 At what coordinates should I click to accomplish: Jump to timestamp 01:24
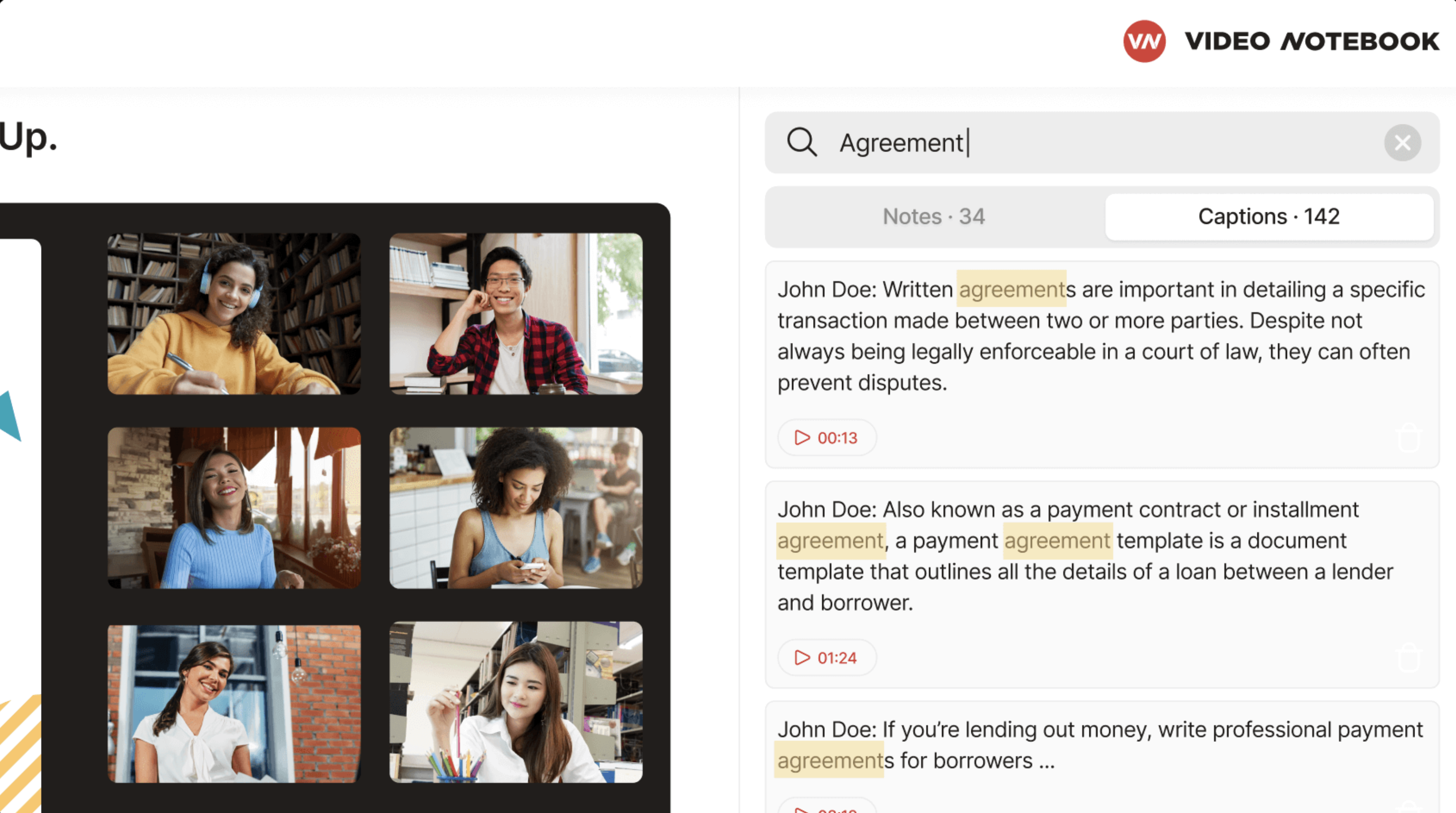point(826,658)
